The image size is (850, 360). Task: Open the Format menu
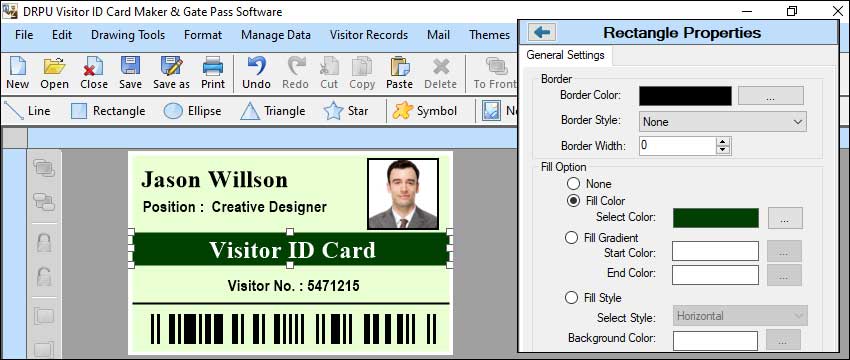tap(203, 35)
